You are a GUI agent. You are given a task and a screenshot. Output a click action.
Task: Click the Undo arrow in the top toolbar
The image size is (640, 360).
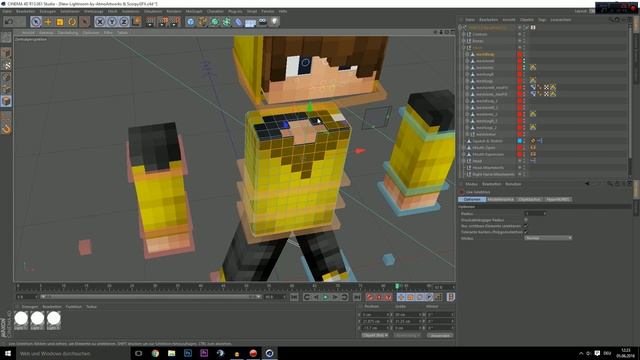click(9, 21)
